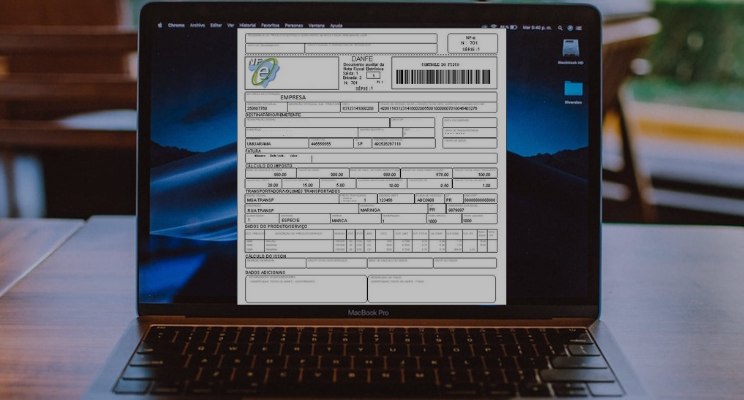744x400 pixels.
Task: Click the Informações Complementares box
Action: [x=306, y=288]
